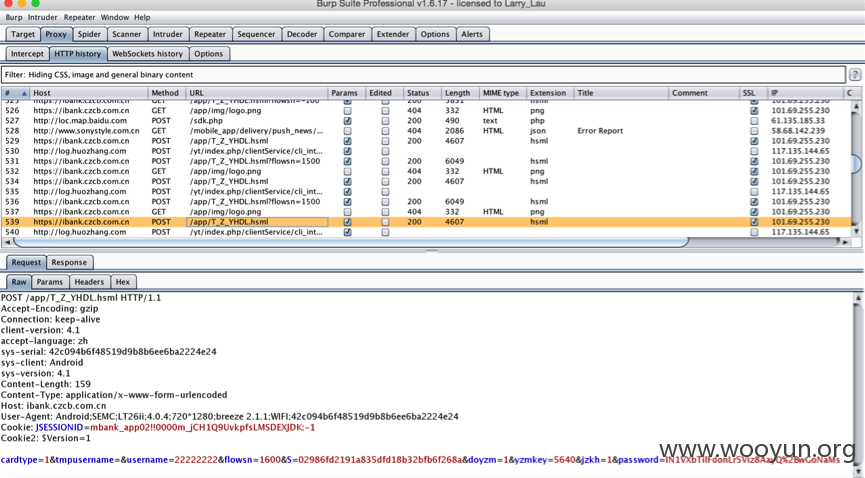
Task: Click the Host: ibank.czcb.com.cn header line
Action: click(x=54, y=406)
